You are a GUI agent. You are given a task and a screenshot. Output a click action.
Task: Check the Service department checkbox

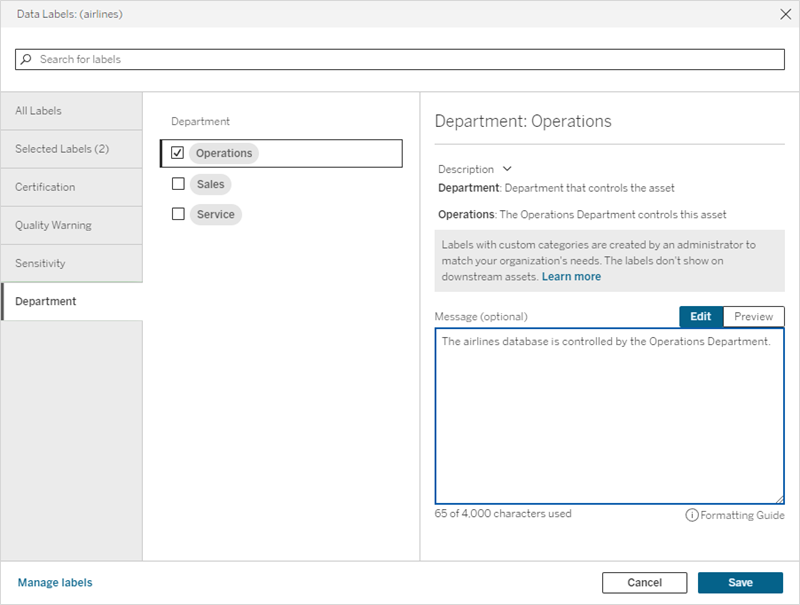tap(178, 214)
